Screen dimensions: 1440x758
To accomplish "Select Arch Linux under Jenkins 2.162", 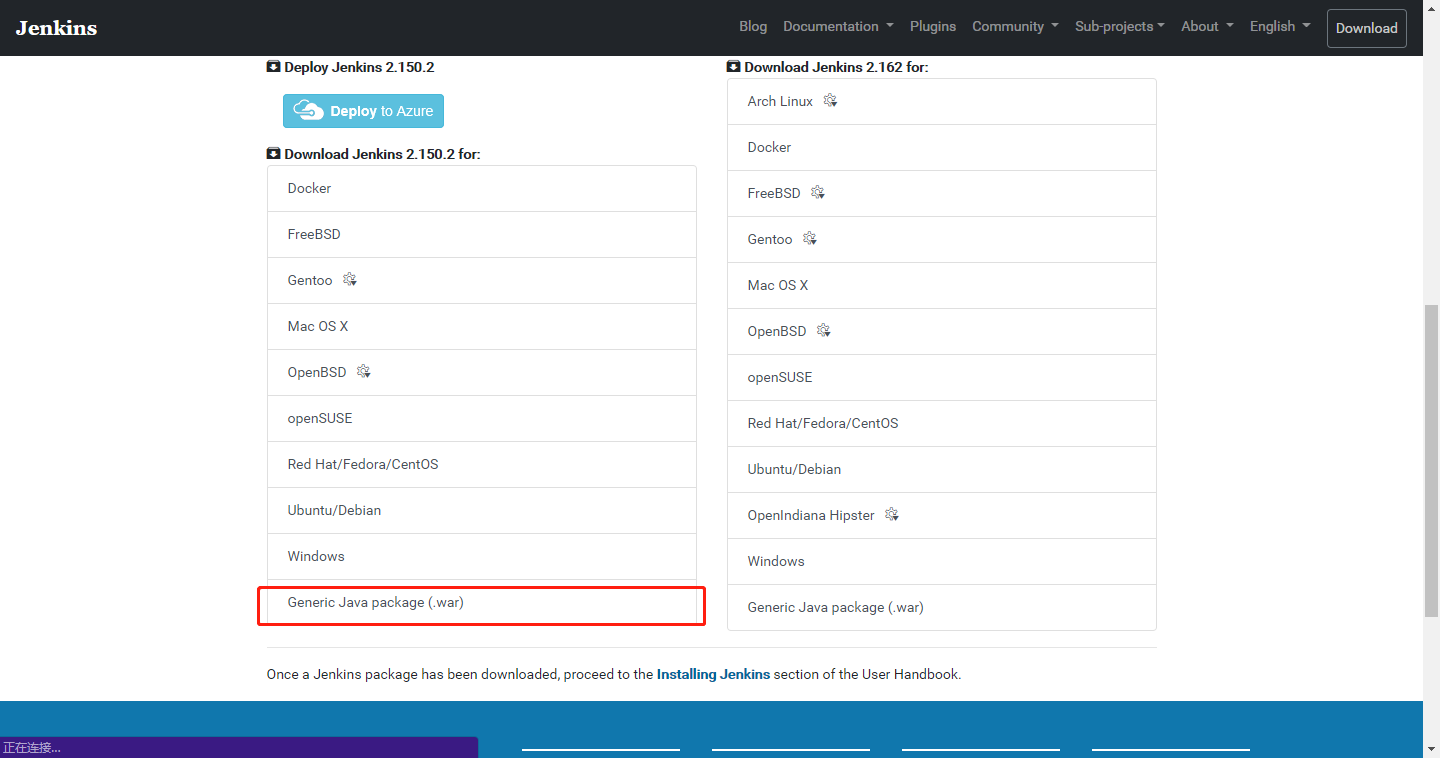I will [x=942, y=101].
